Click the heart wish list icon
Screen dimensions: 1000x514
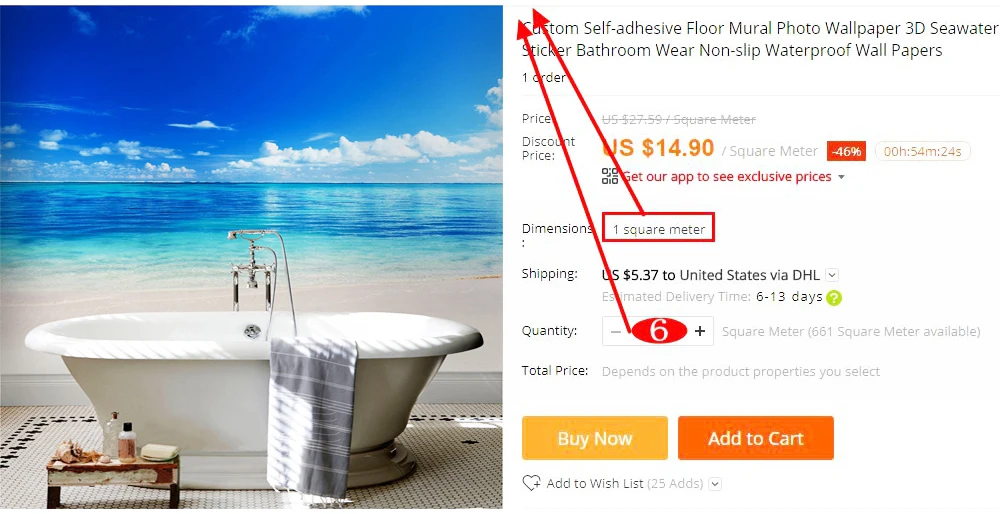[531, 483]
